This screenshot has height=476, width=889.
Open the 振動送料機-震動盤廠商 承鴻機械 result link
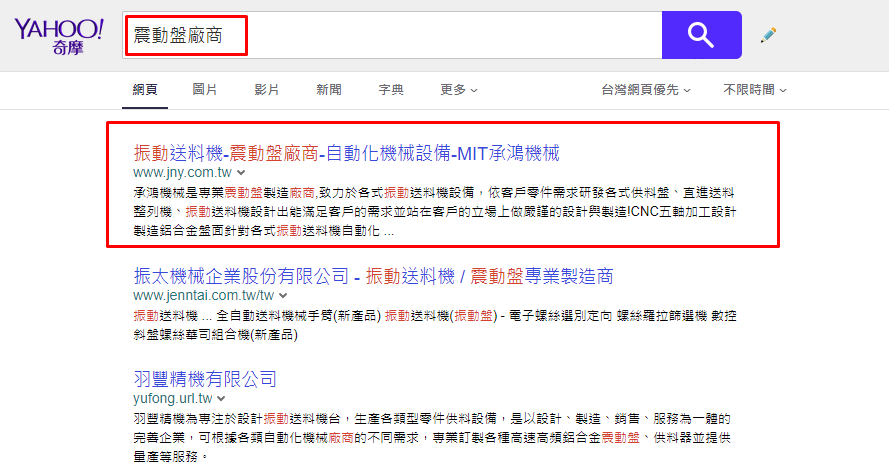346,153
